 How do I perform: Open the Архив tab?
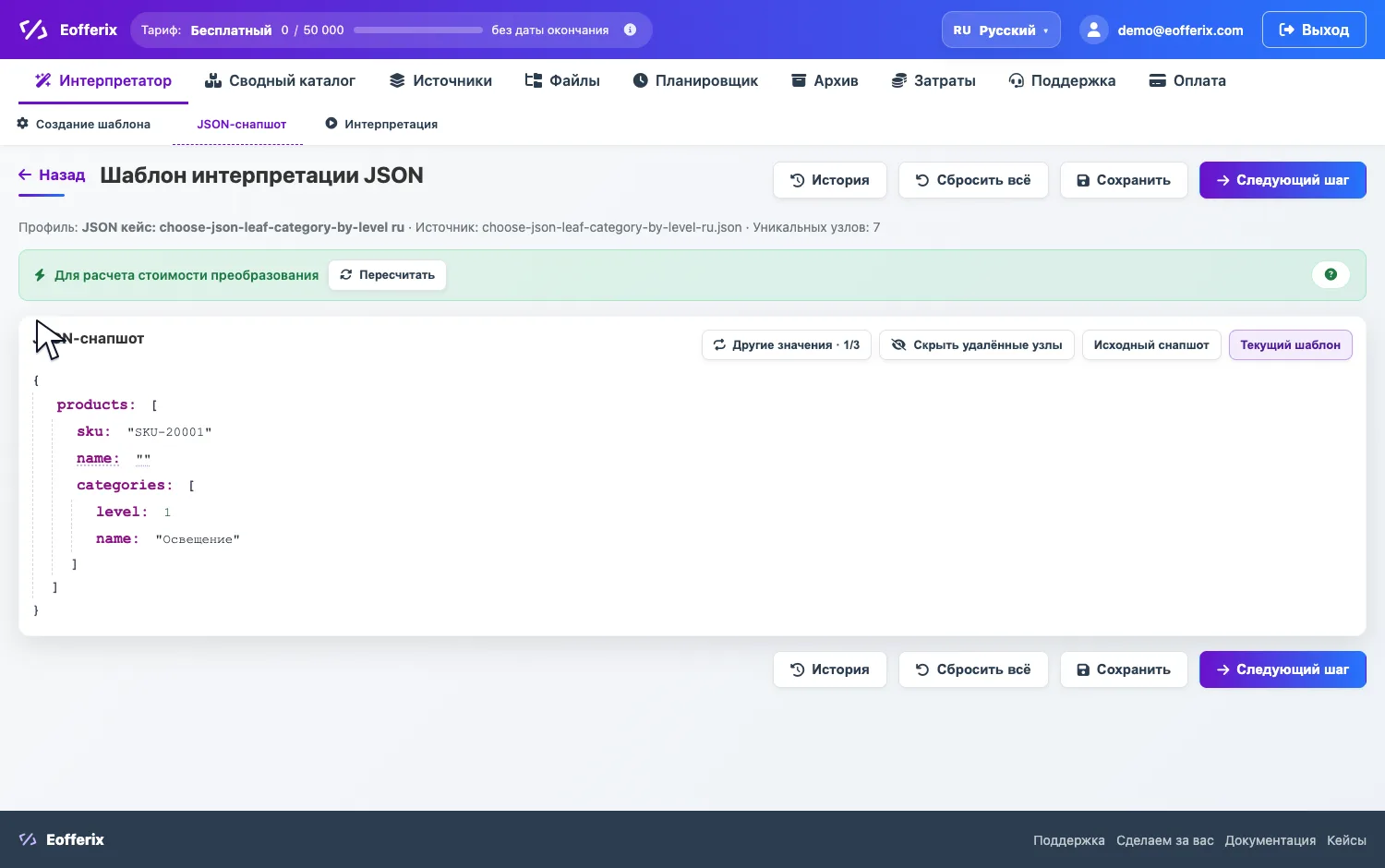coord(825,80)
